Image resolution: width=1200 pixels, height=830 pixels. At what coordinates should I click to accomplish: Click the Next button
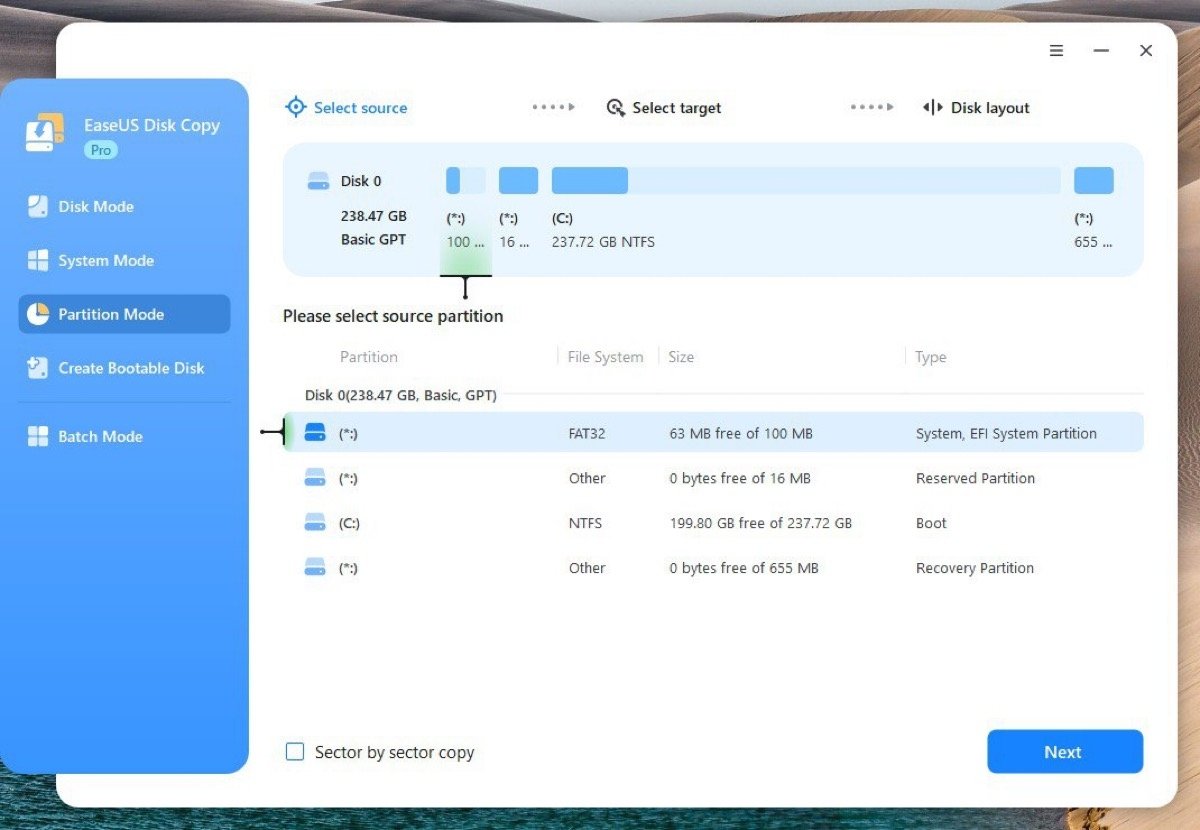[x=1065, y=752]
